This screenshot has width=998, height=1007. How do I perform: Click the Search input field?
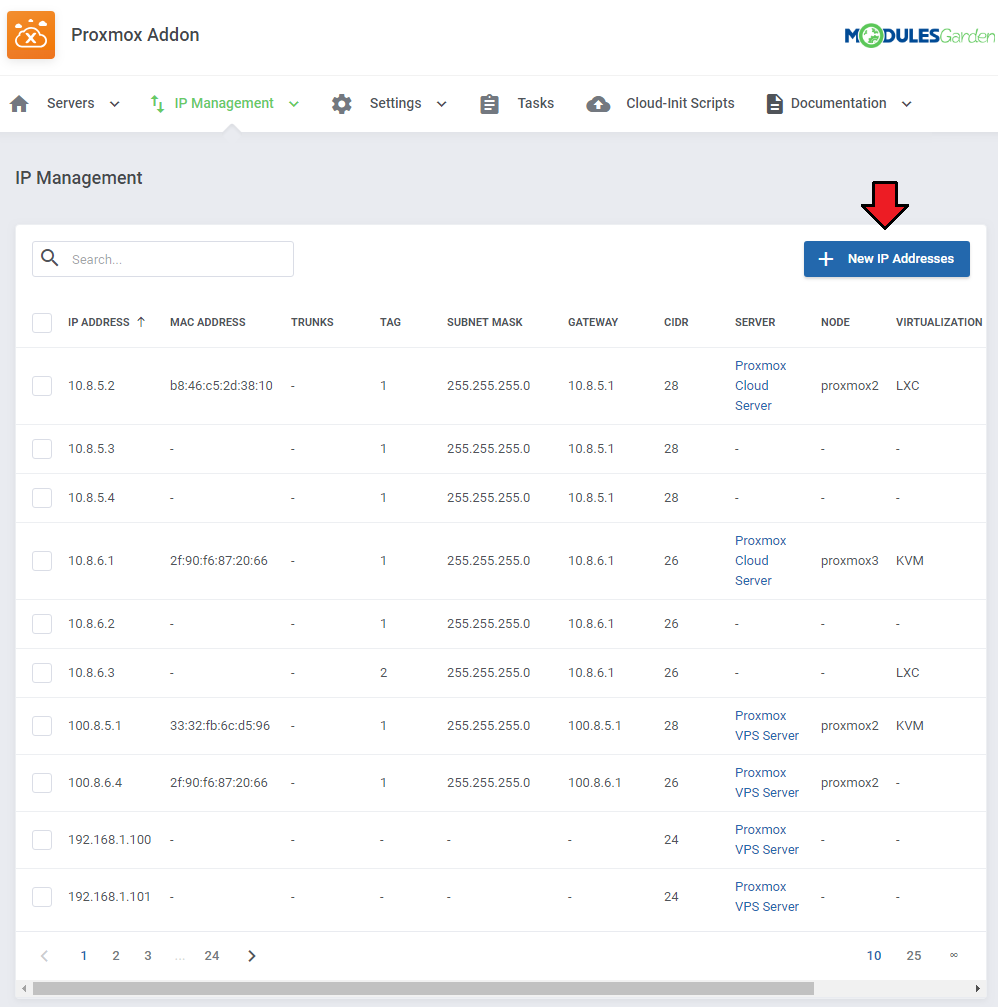click(x=163, y=259)
